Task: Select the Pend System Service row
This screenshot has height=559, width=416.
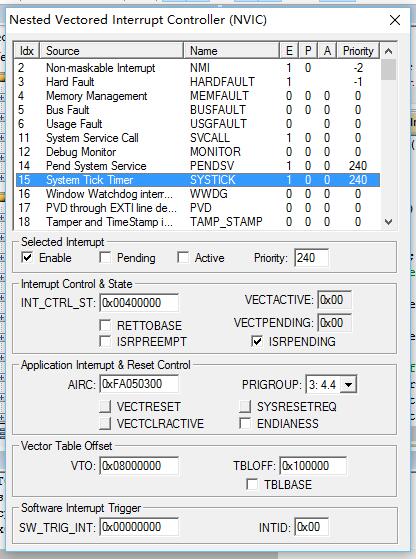Action: (x=198, y=166)
